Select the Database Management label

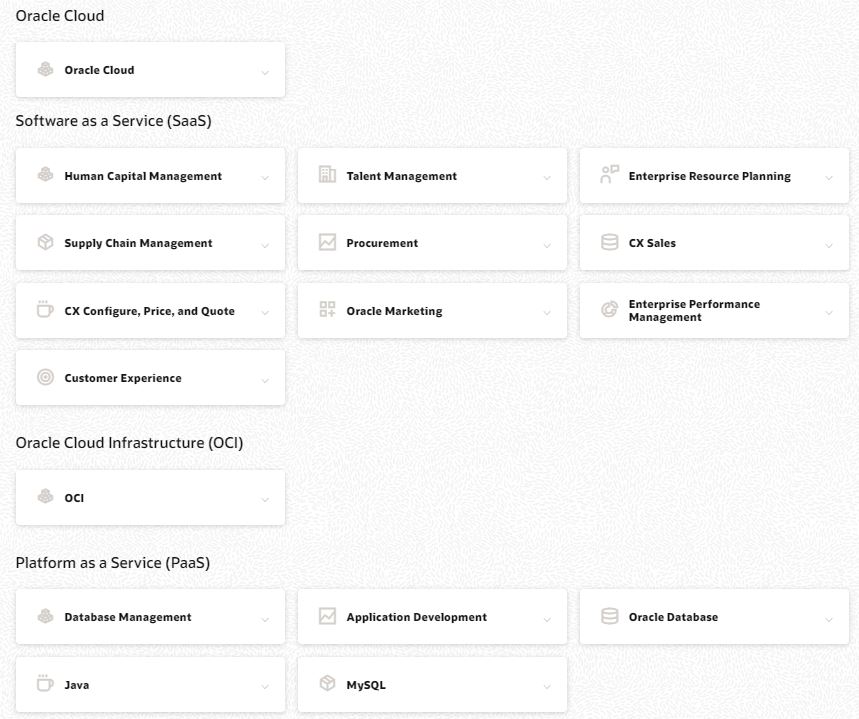pos(128,617)
